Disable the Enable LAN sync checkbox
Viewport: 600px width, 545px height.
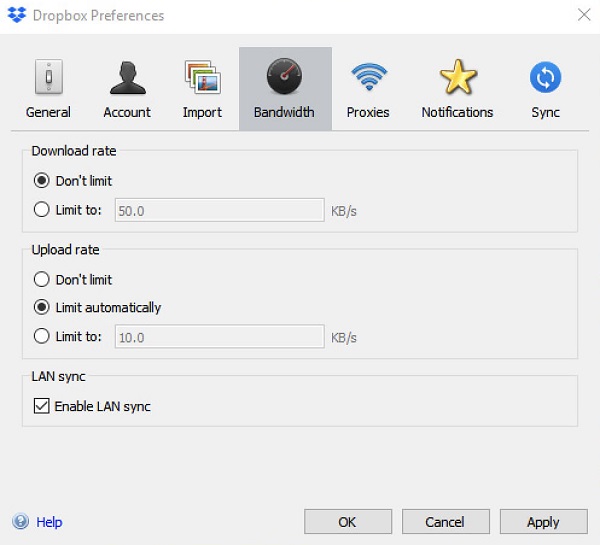pos(41,406)
